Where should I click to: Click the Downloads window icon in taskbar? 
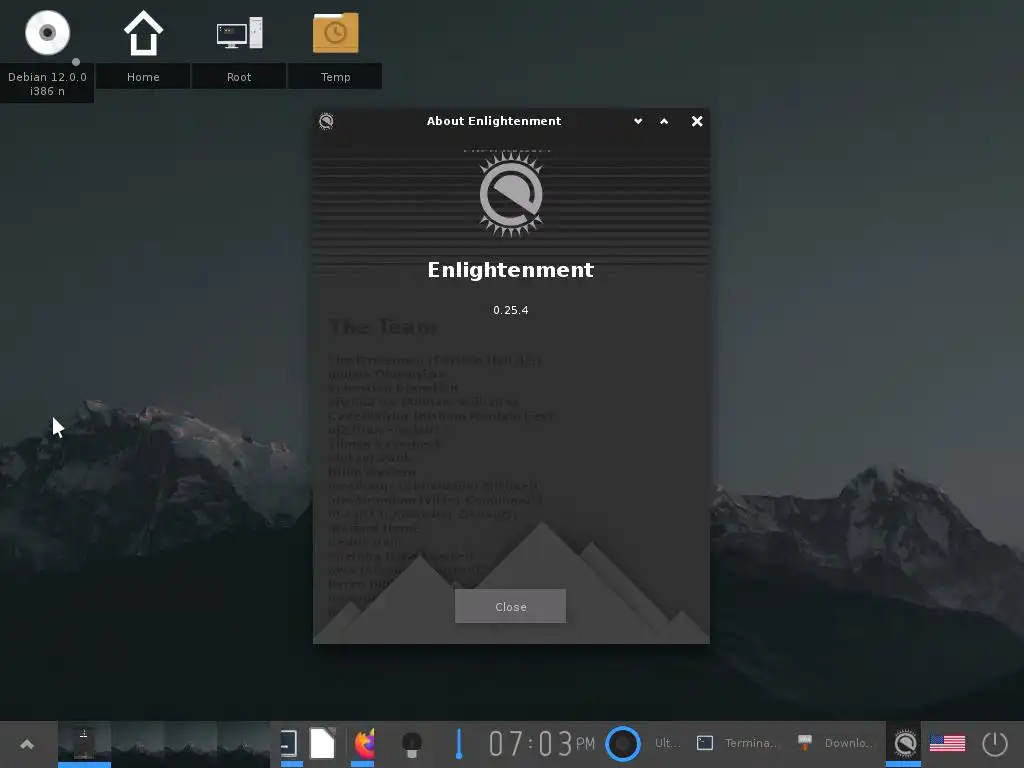click(805, 743)
